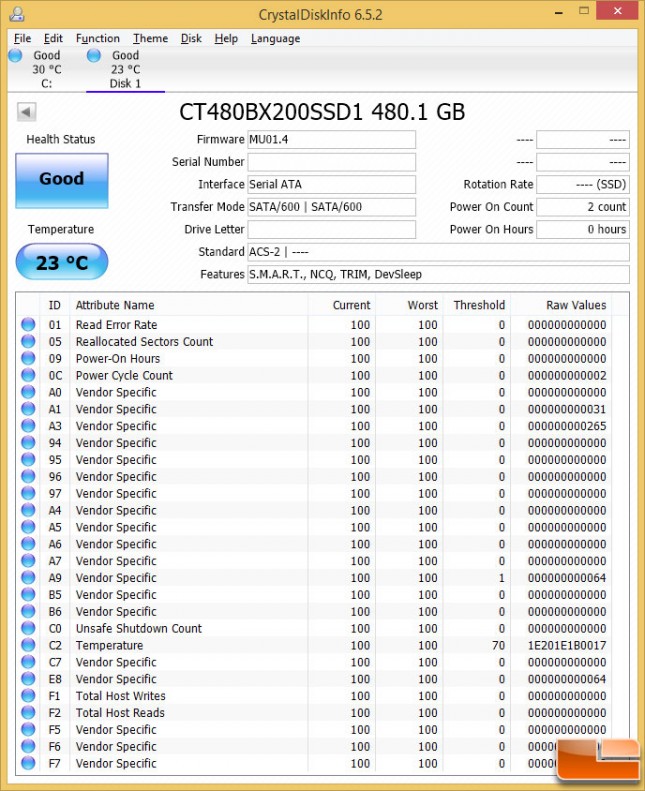Switch to the C: disk tab

tap(46, 69)
